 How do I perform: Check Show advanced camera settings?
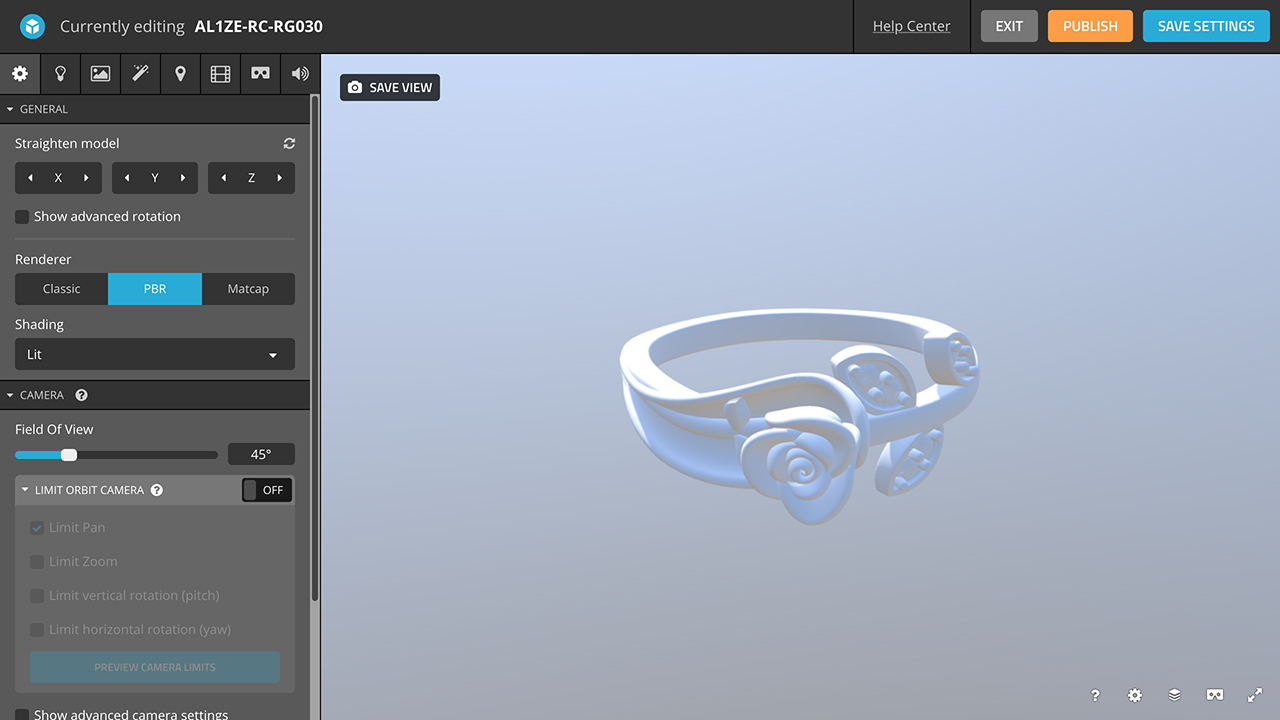(22, 714)
